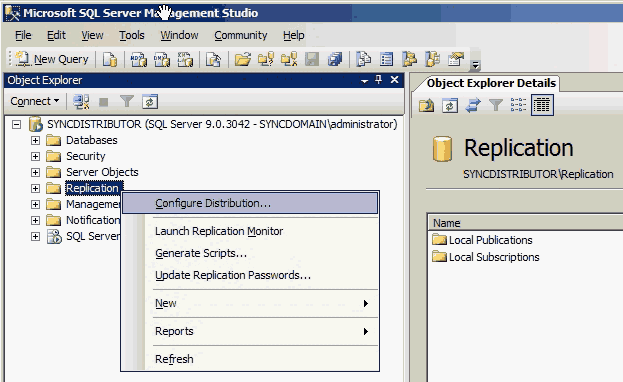Click the filter funnel icon in Details pane
This screenshot has width=623, height=382.
pos(495,106)
